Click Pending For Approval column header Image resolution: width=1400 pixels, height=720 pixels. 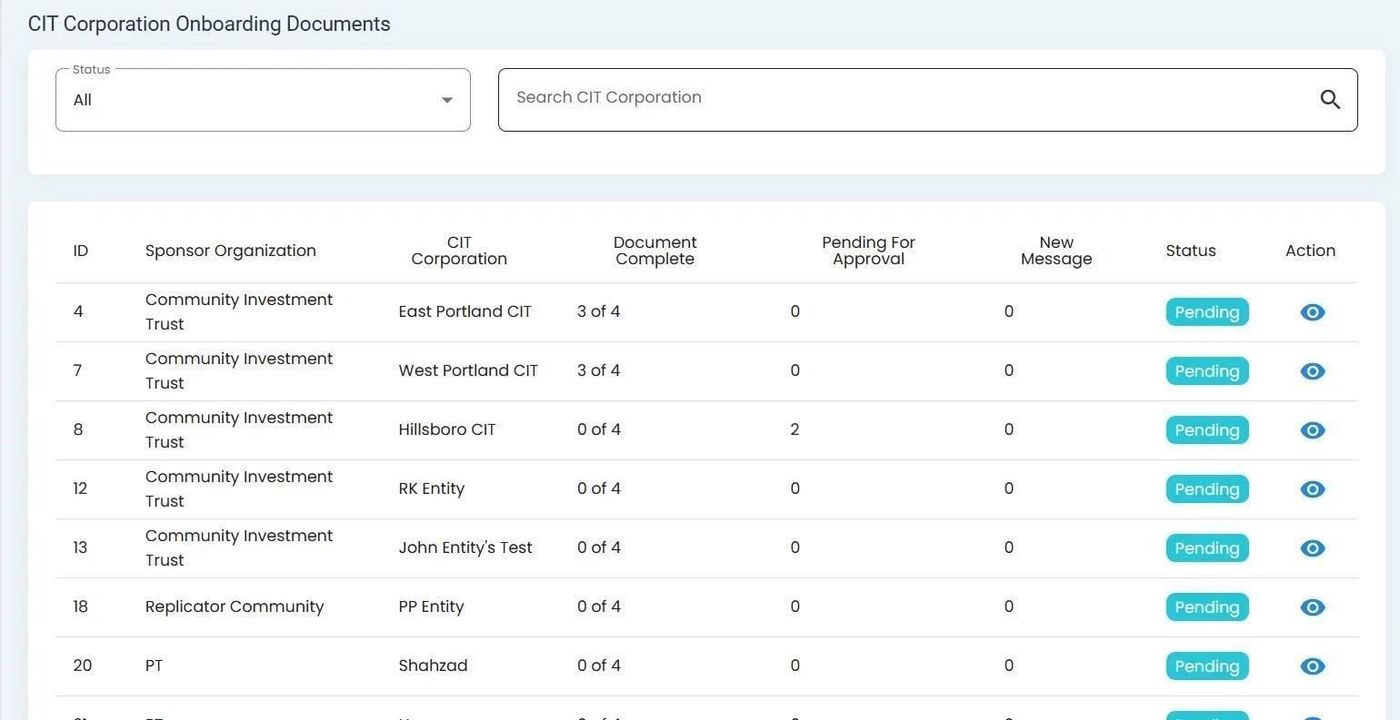(868, 251)
